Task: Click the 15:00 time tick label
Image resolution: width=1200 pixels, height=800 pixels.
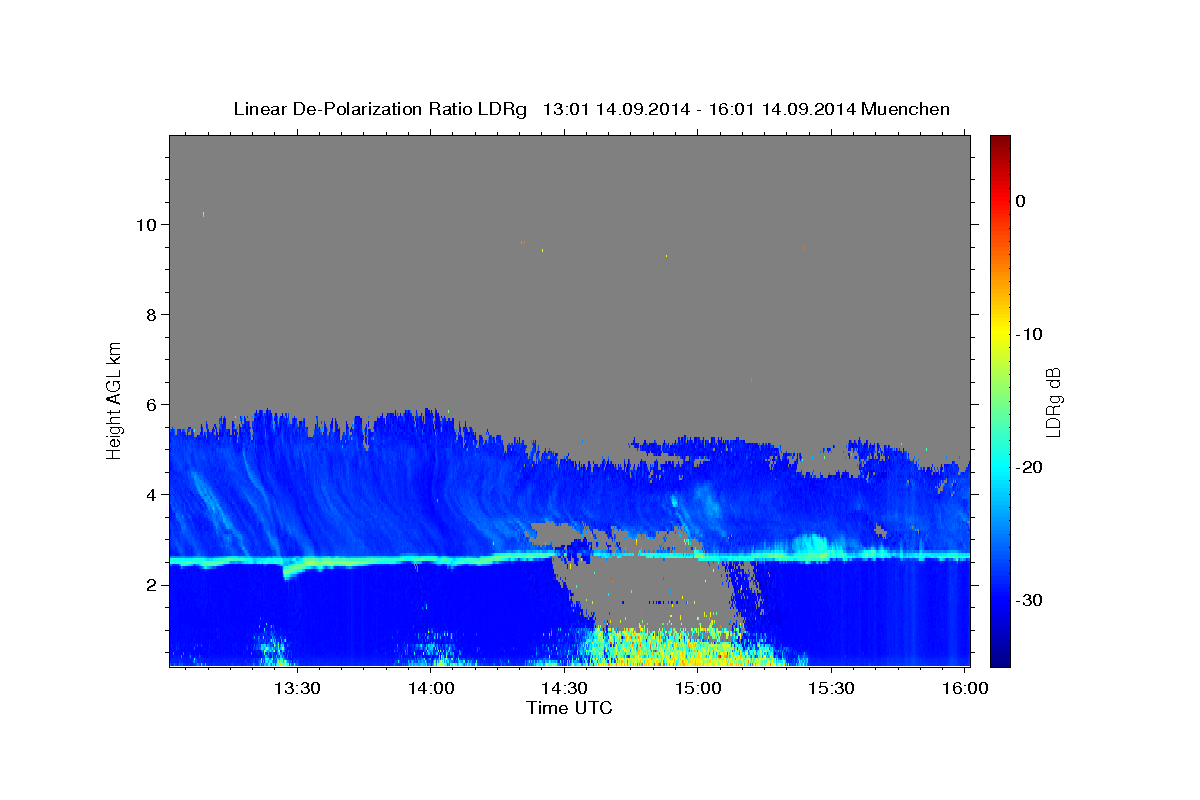Action: [x=698, y=689]
